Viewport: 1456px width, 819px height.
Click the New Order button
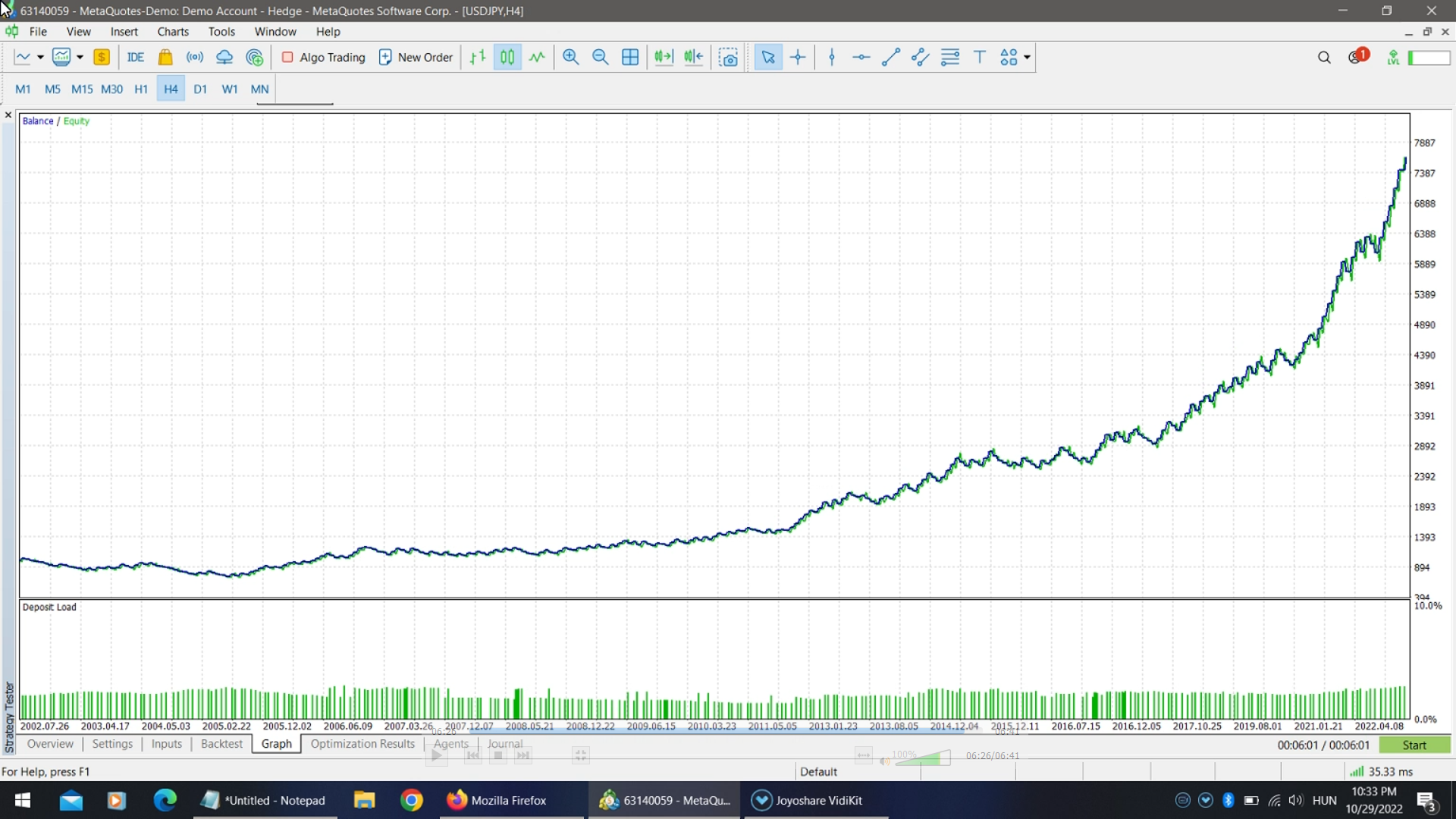[x=416, y=57]
